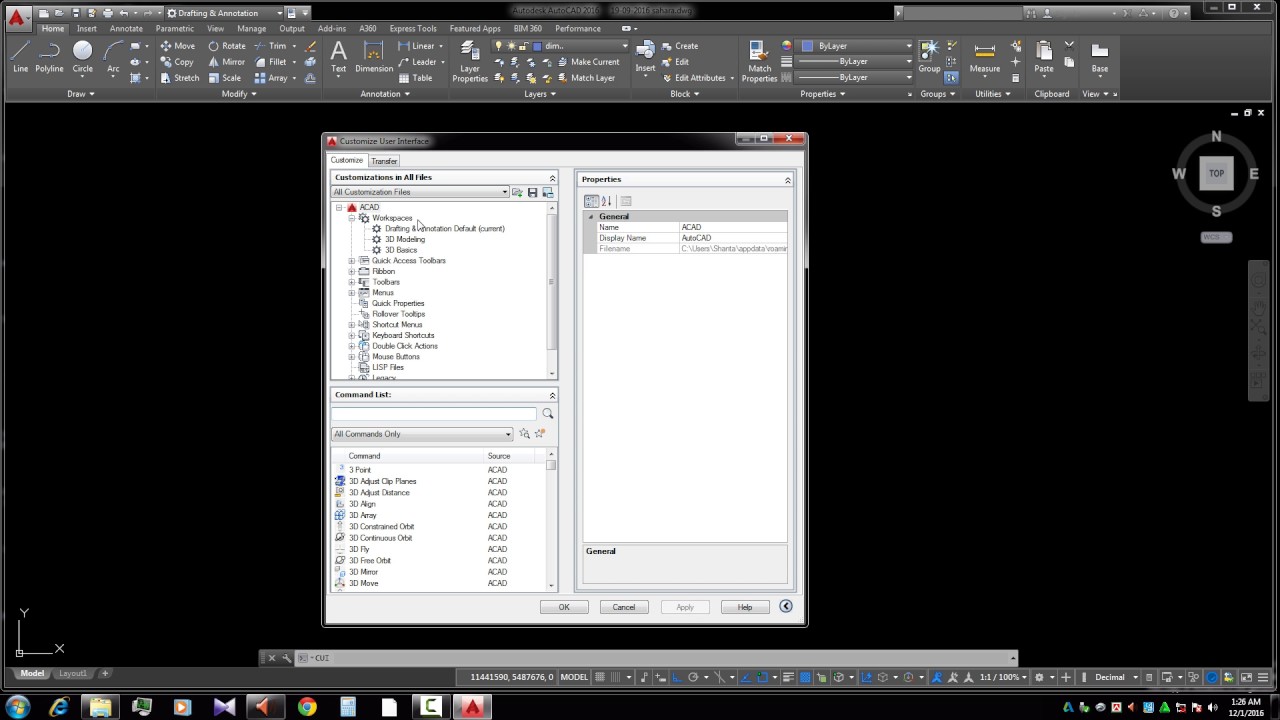The height and width of the screenshot is (720, 1280).
Task: Open the Annotate ribbon tab
Action: [x=126, y=29]
